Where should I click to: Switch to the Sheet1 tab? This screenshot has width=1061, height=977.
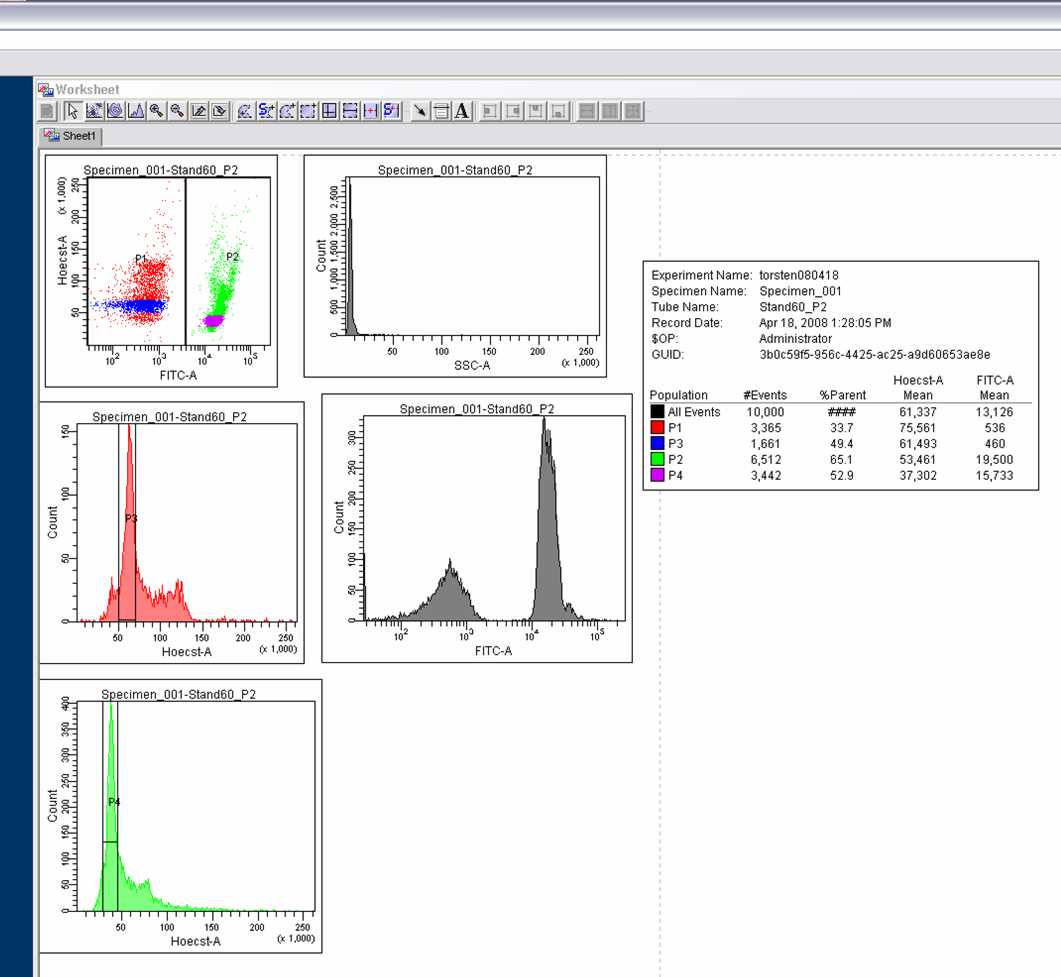click(x=71, y=136)
